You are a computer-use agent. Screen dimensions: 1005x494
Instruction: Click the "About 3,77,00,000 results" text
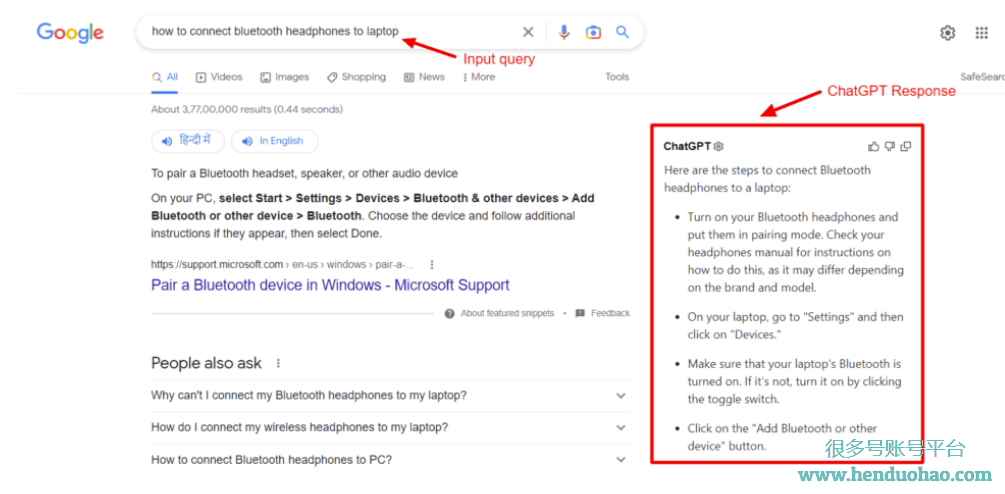tap(247, 110)
